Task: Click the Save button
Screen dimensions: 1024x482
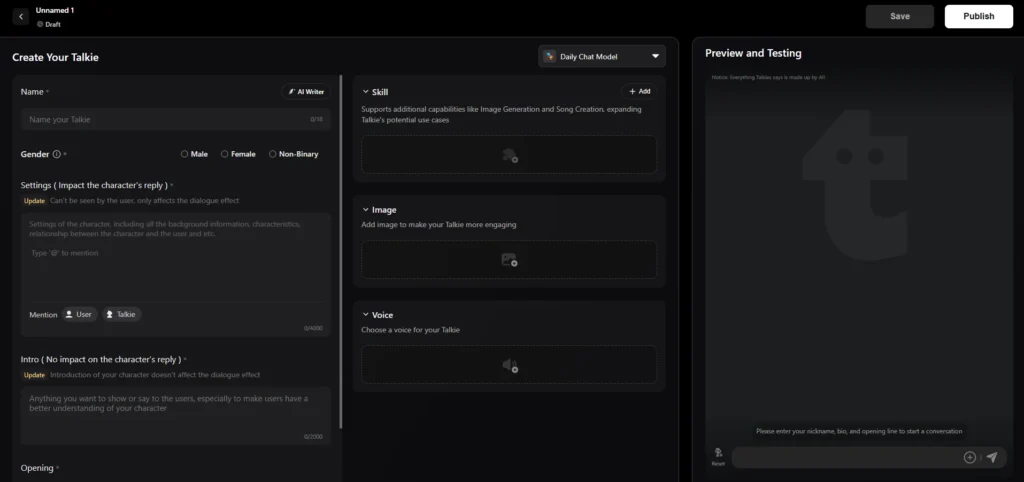Action: pyautogui.click(x=900, y=16)
